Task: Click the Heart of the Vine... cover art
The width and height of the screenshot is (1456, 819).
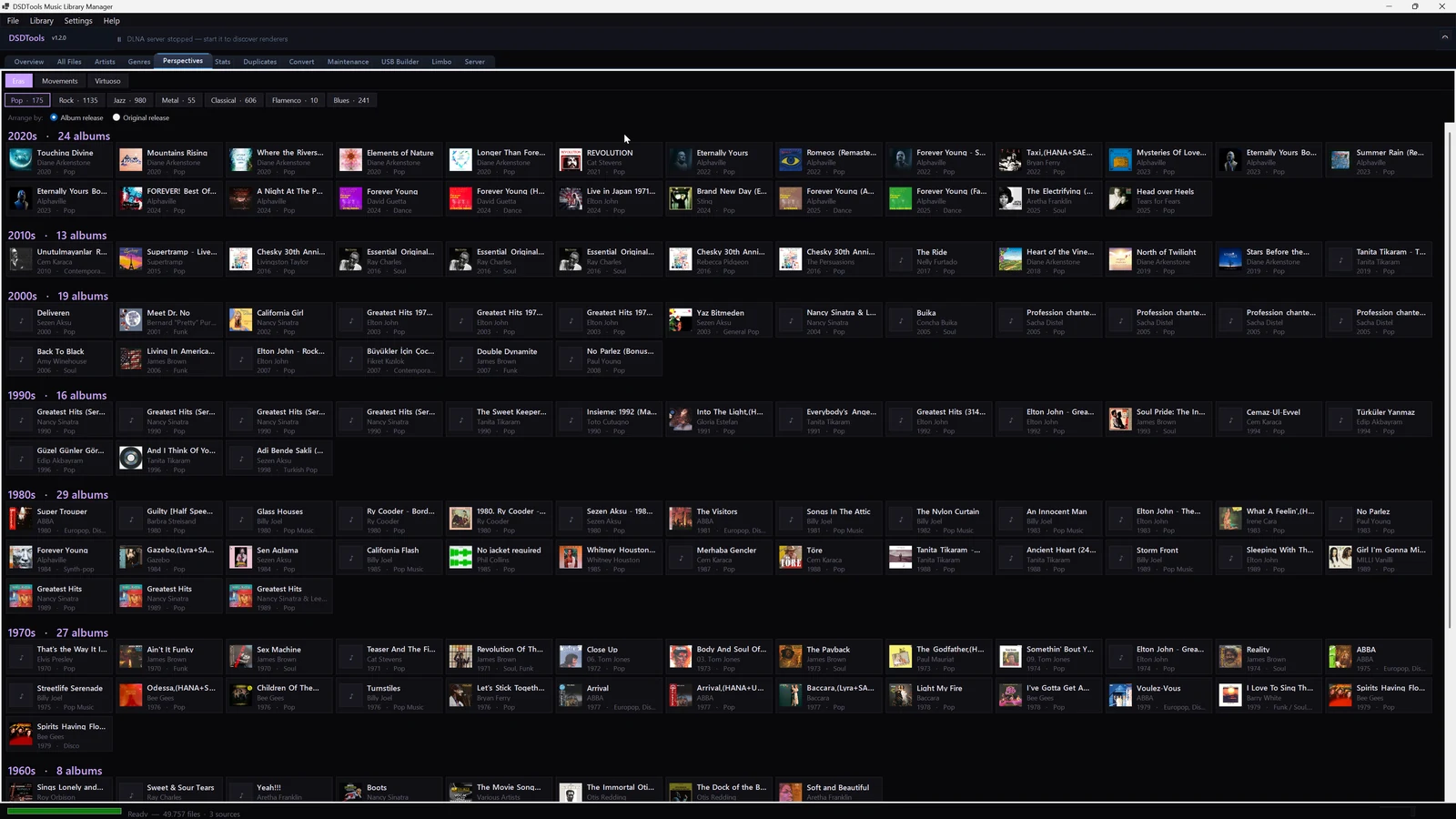Action: [1010, 259]
